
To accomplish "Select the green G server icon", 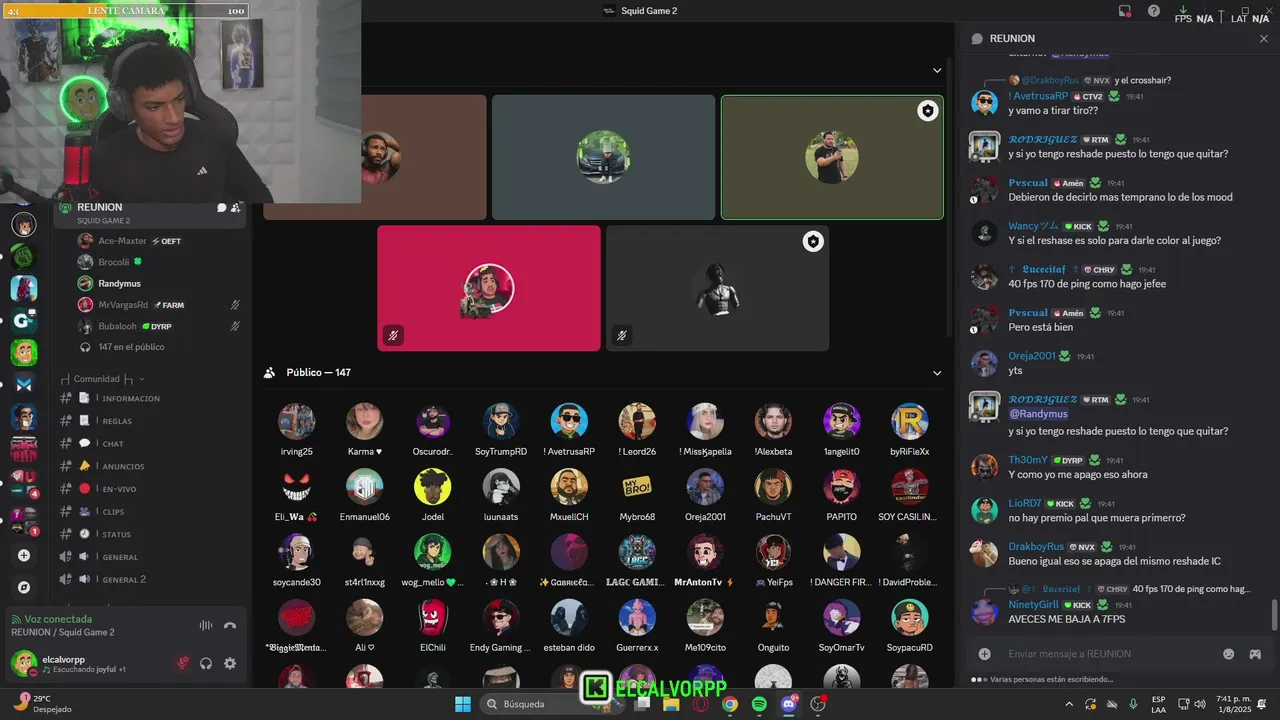I will tap(24, 320).
